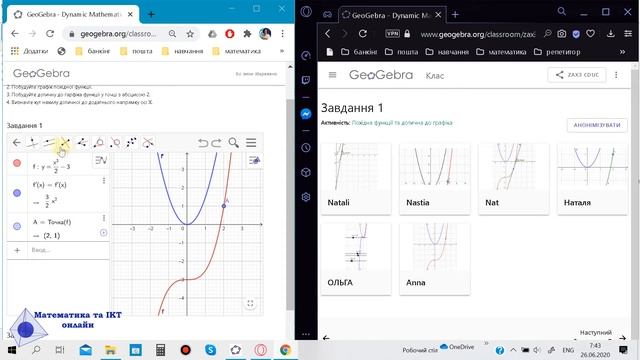Open Nastia's student thumbnail
This screenshot has width=640, height=360.
coord(435,178)
